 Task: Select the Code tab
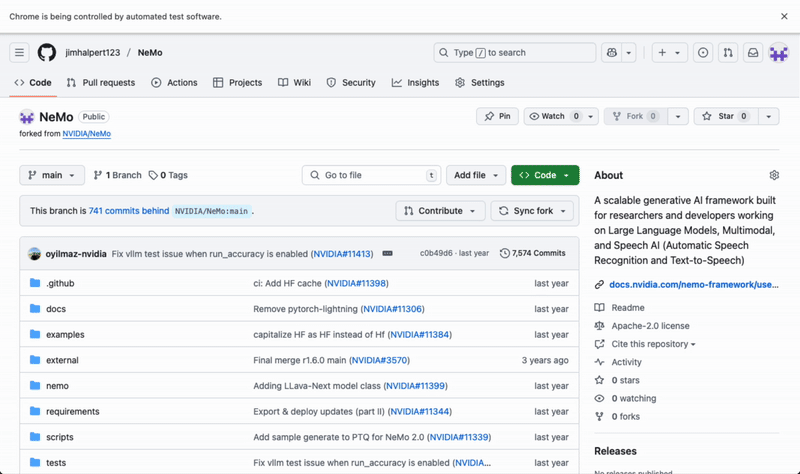pyautogui.click(x=33, y=83)
